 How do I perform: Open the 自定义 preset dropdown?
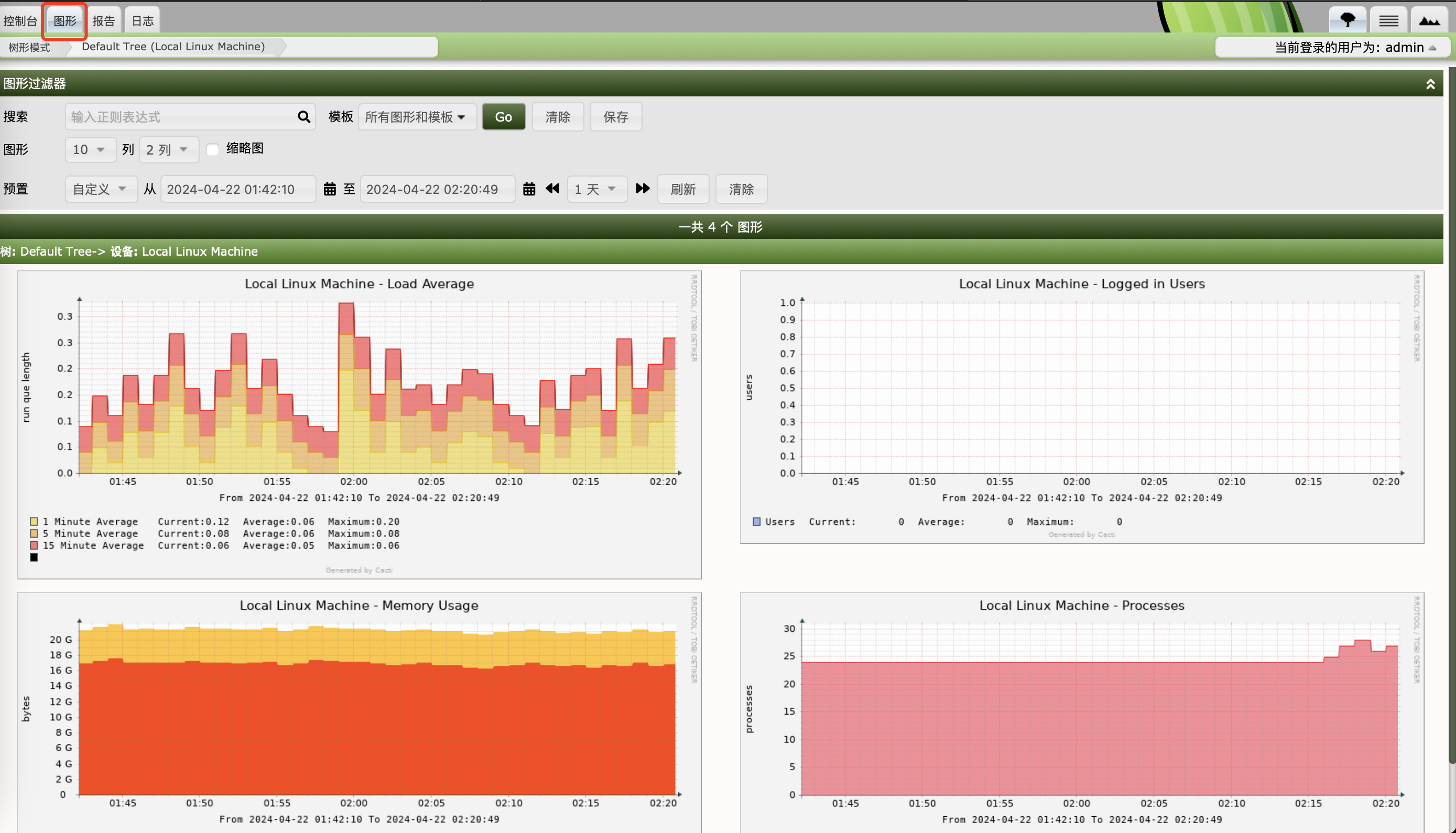point(101,189)
